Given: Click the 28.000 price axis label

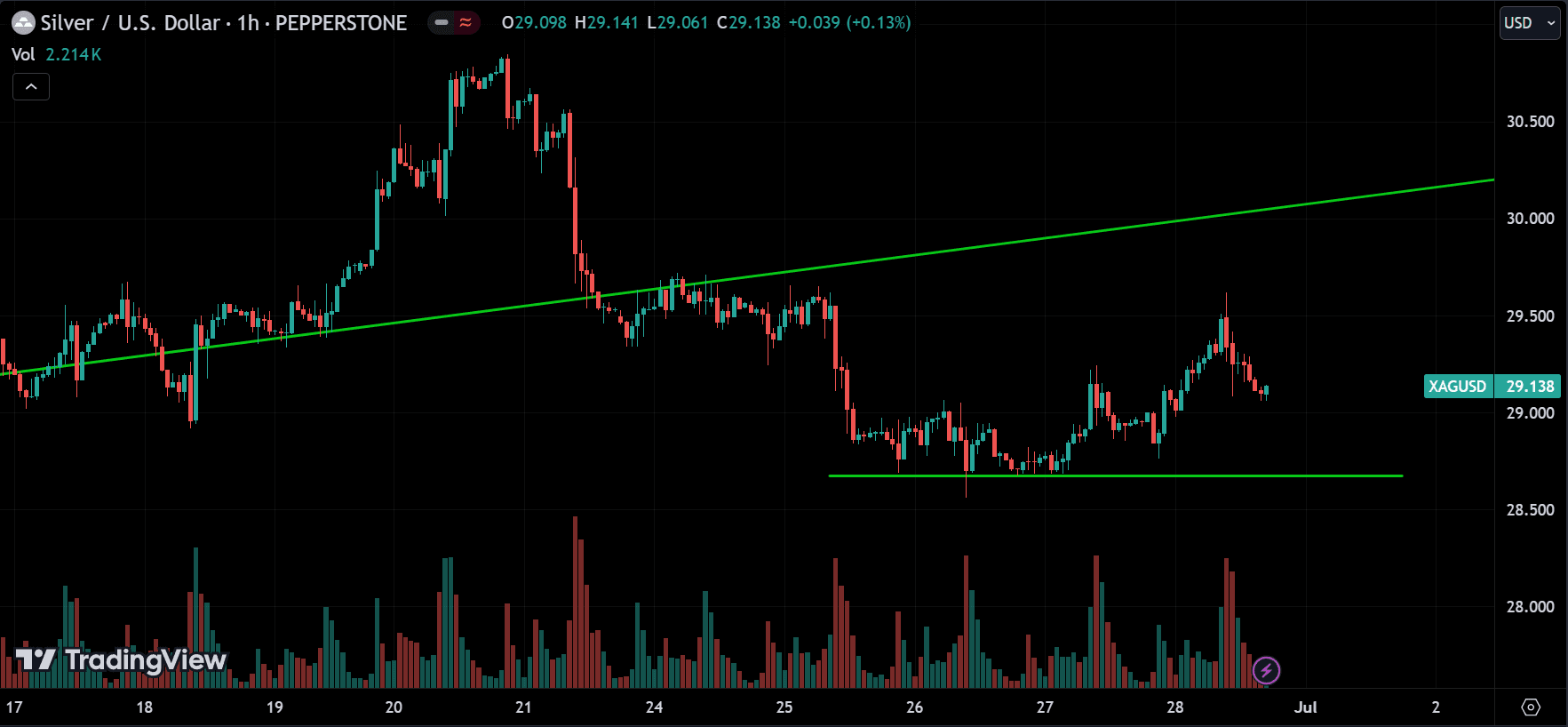Looking at the screenshot, I should pyautogui.click(x=1530, y=607).
